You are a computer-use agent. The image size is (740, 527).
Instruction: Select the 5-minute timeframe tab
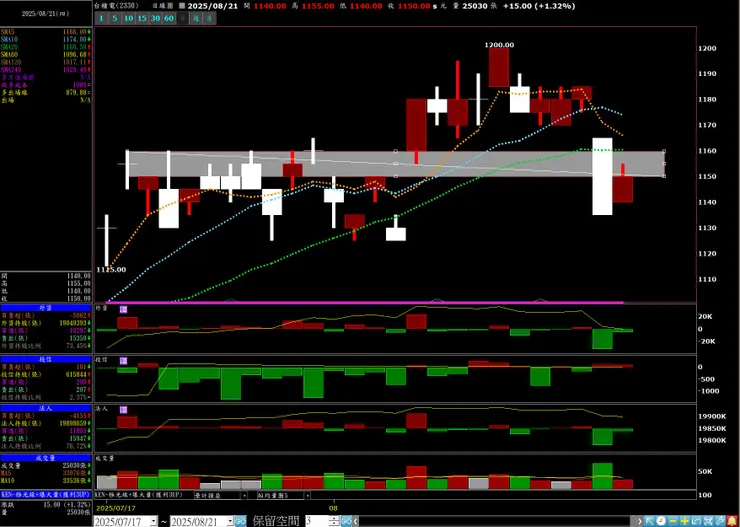[114, 18]
